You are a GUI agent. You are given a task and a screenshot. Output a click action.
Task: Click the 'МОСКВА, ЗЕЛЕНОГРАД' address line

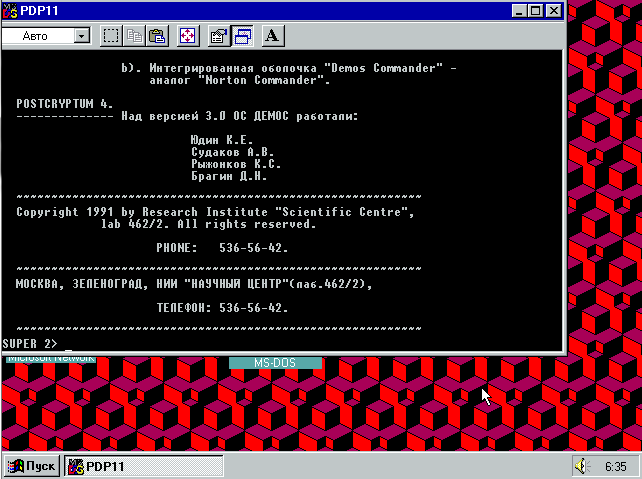[x=194, y=284]
